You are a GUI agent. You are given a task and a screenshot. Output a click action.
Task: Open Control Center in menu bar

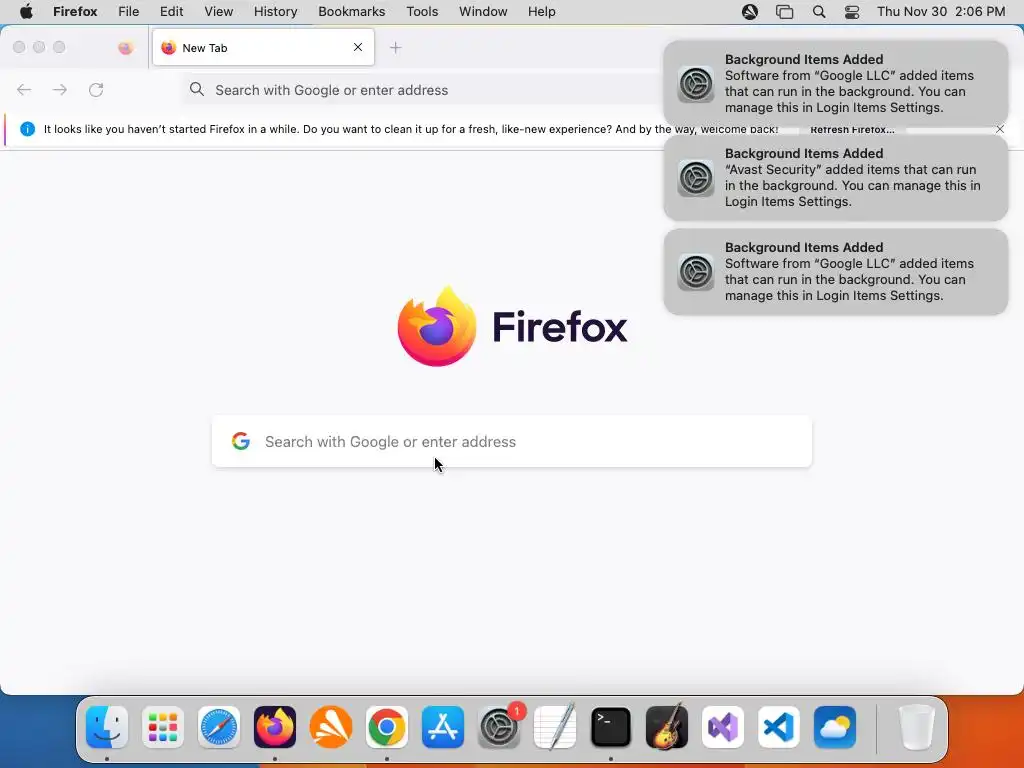pos(852,11)
